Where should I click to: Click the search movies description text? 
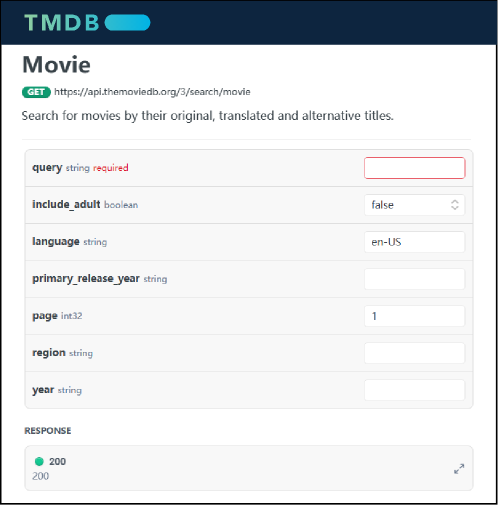pyautogui.click(x=208, y=116)
